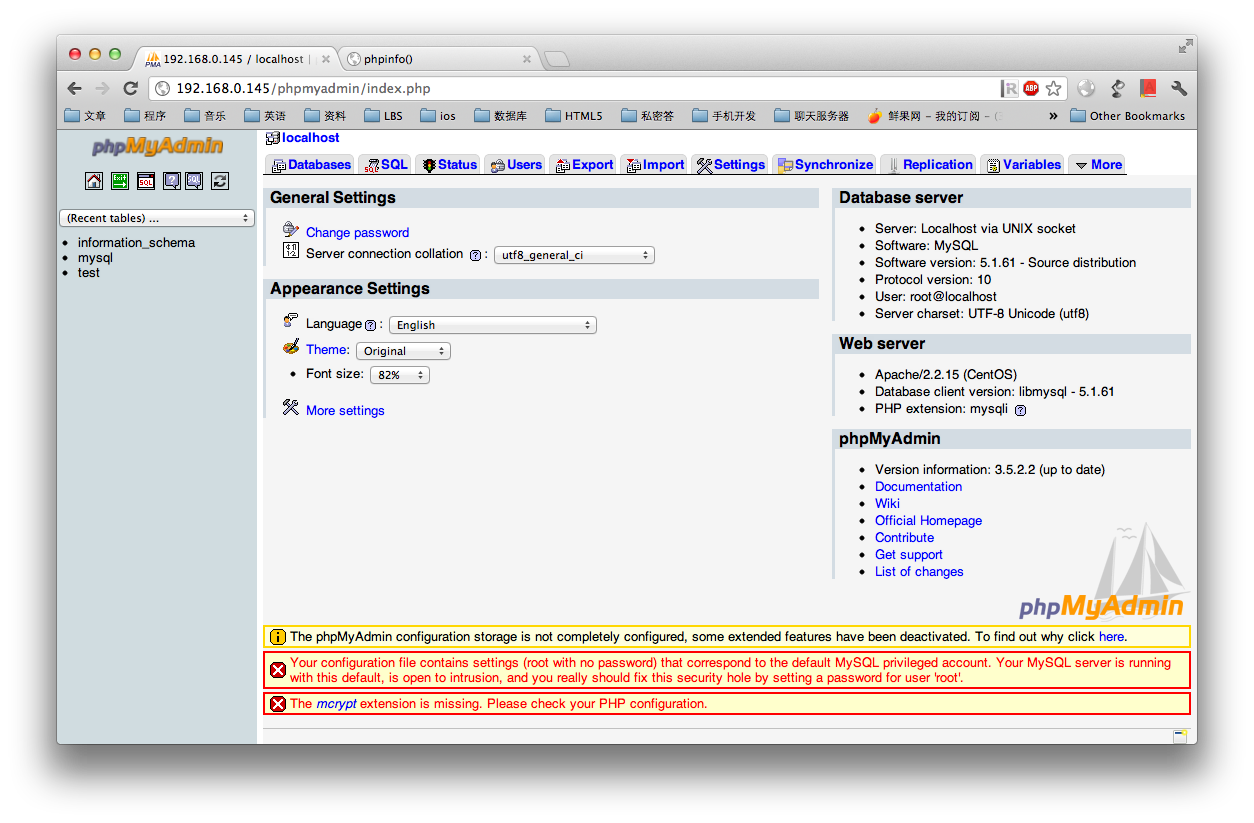Open the Import tab
This screenshot has width=1254, height=823.
point(654,165)
